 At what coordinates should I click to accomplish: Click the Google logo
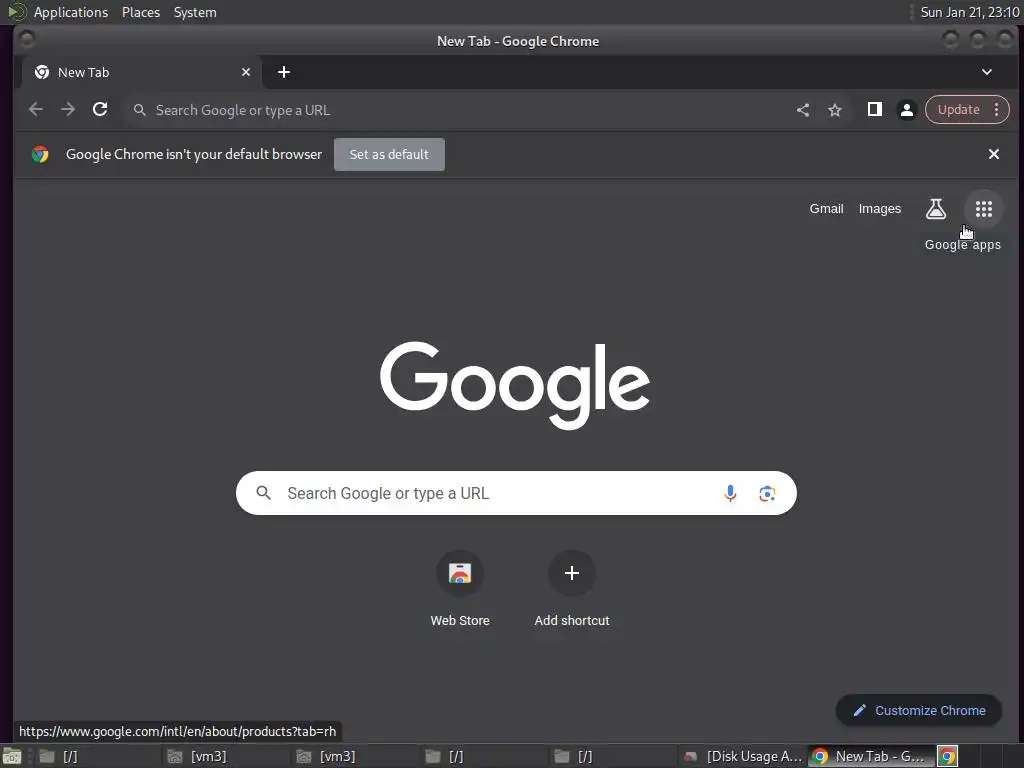[x=515, y=385]
